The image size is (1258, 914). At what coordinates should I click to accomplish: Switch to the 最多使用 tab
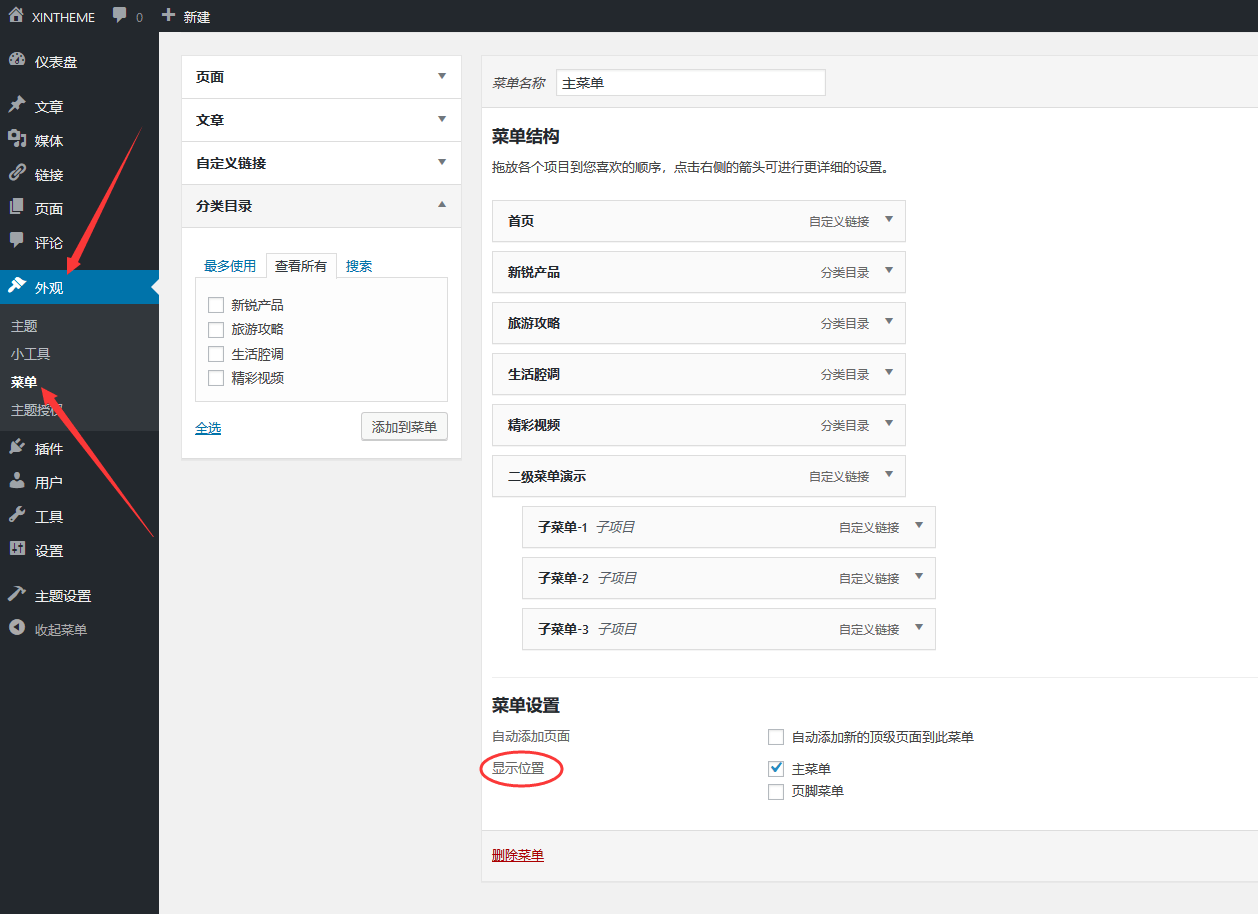230,266
